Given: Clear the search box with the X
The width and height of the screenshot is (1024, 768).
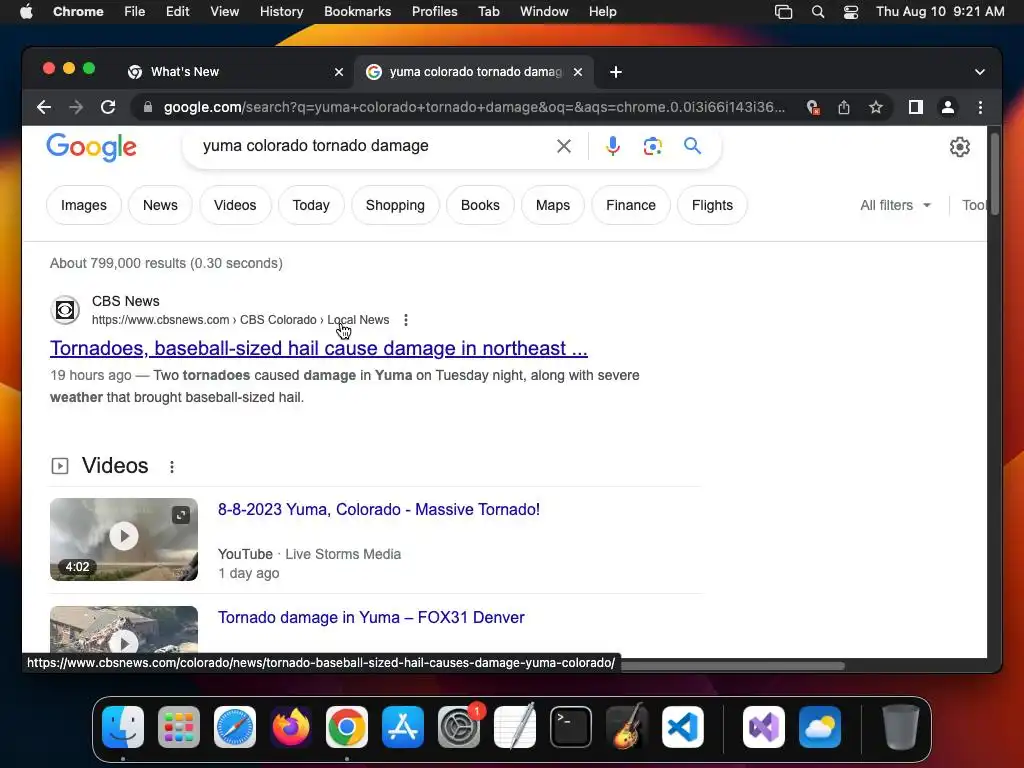Looking at the screenshot, I should point(564,146).
